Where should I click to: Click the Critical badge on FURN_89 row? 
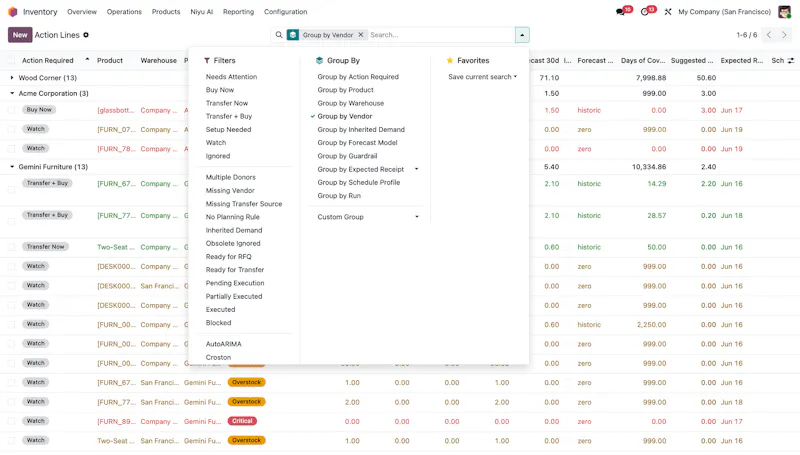point(242,421)
